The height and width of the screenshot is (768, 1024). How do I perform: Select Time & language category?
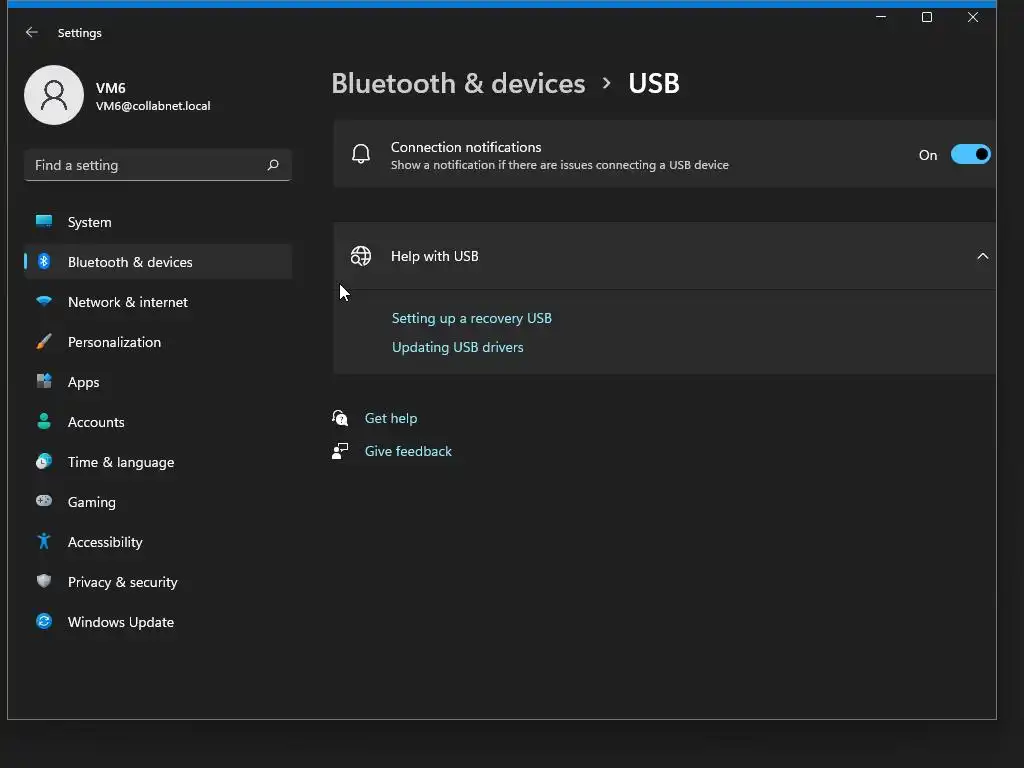click(x=120, y=462)
